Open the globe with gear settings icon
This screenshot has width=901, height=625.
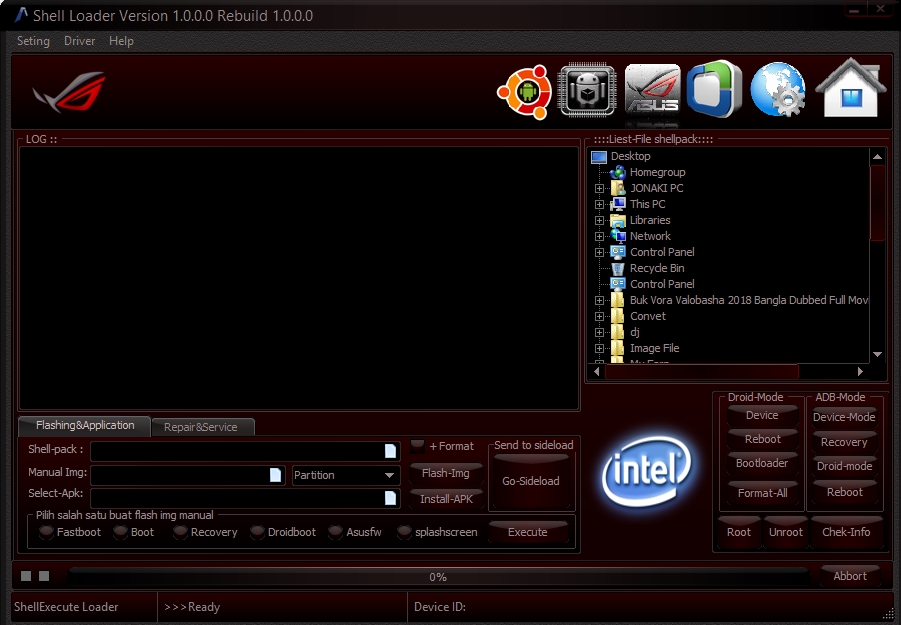click(x=778, y=90)
